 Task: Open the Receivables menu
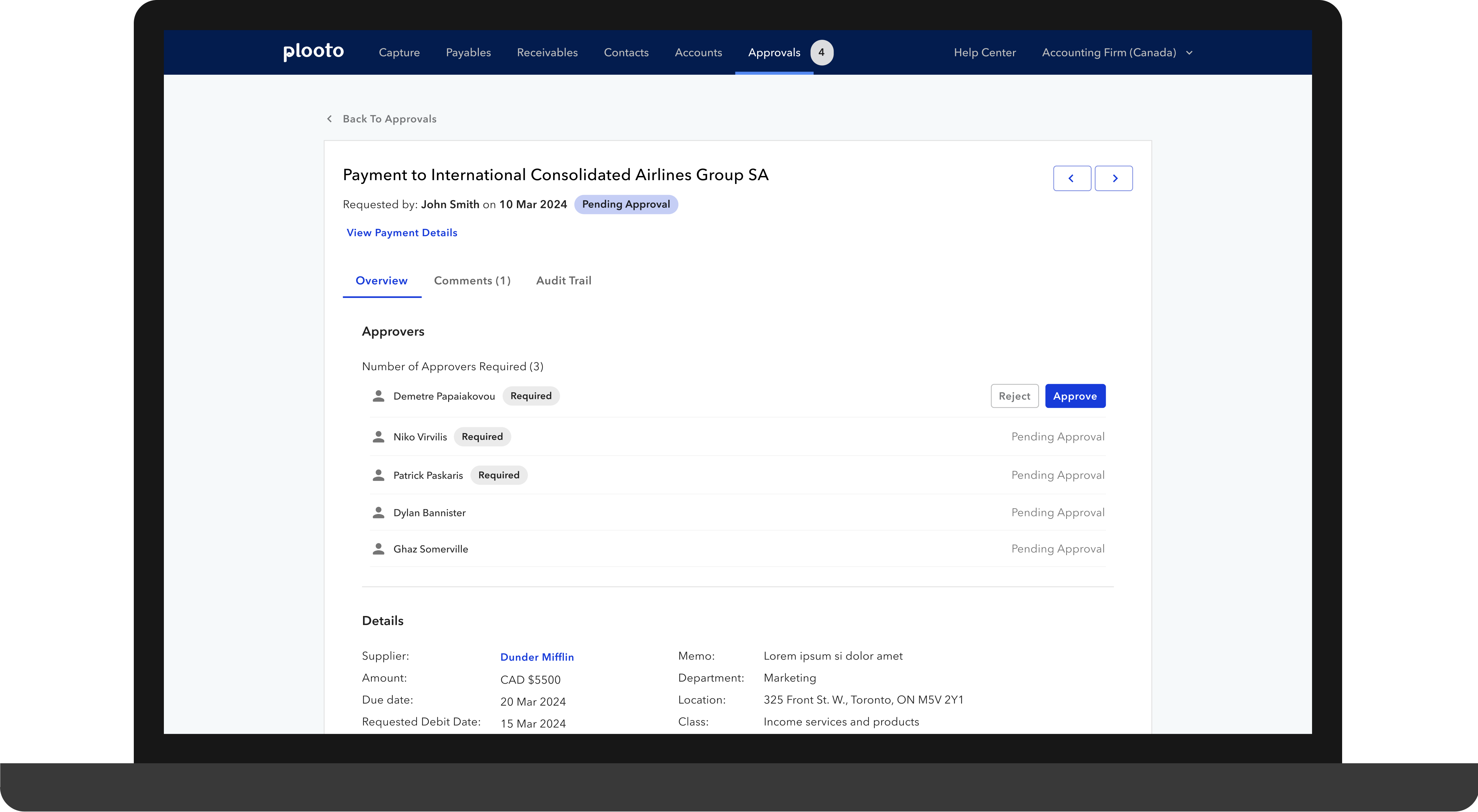click(x=547, y=52)
